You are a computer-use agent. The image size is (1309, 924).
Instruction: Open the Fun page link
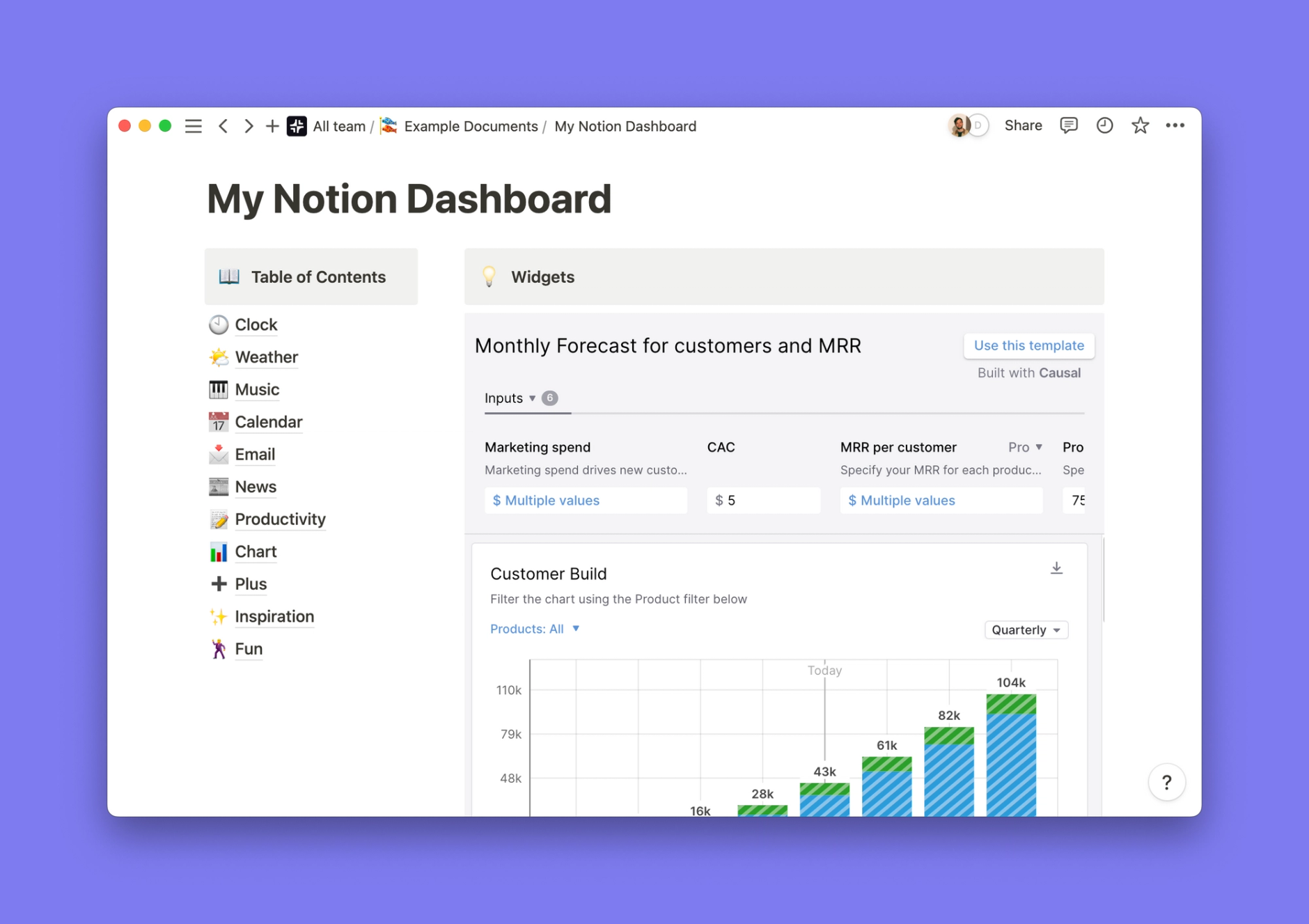249,648
